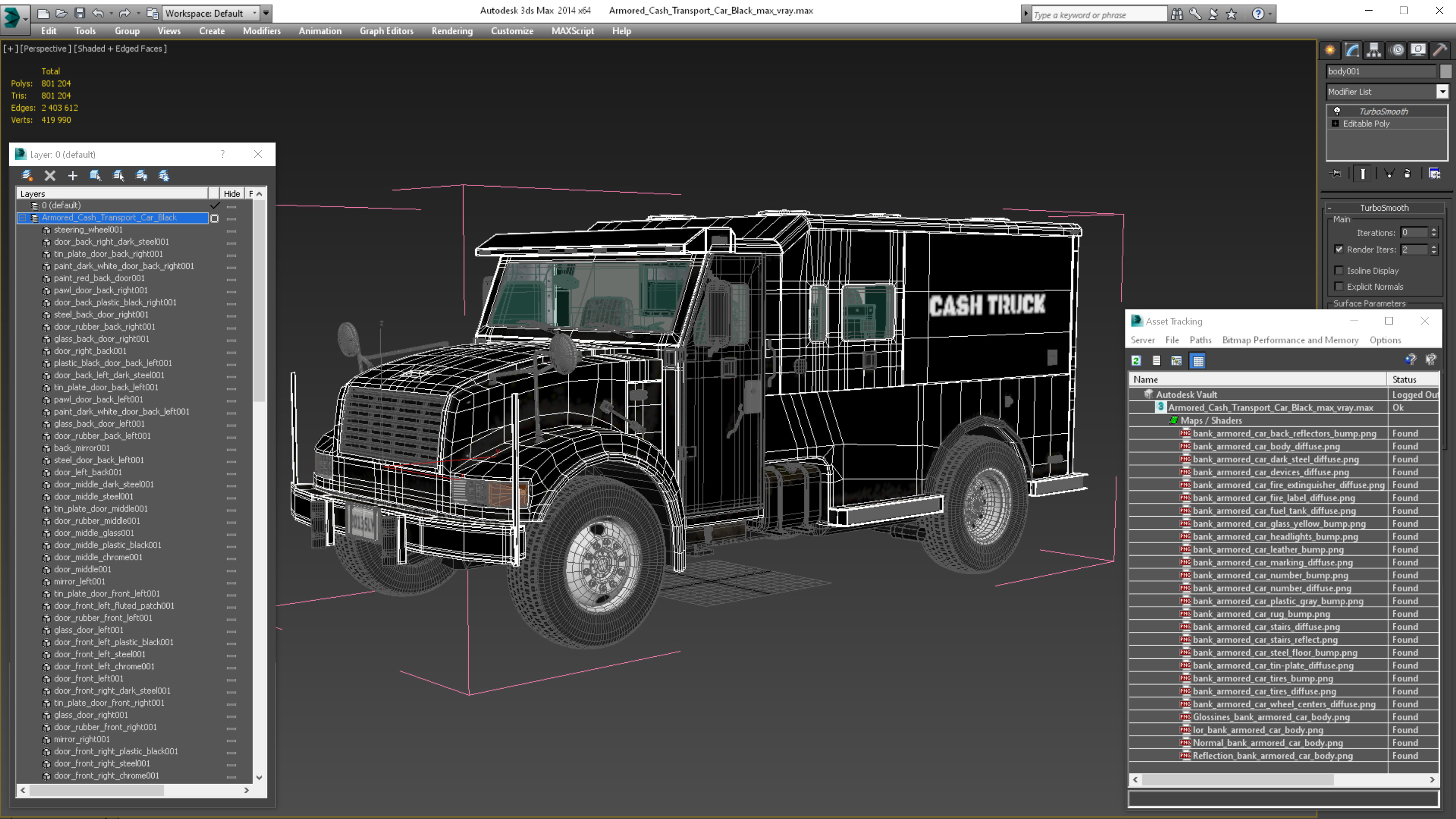This screenshot has height=819, width=1456.
Task: Set 0 (default) layer as current via checkmark
Action: click(x=215, y=205)
